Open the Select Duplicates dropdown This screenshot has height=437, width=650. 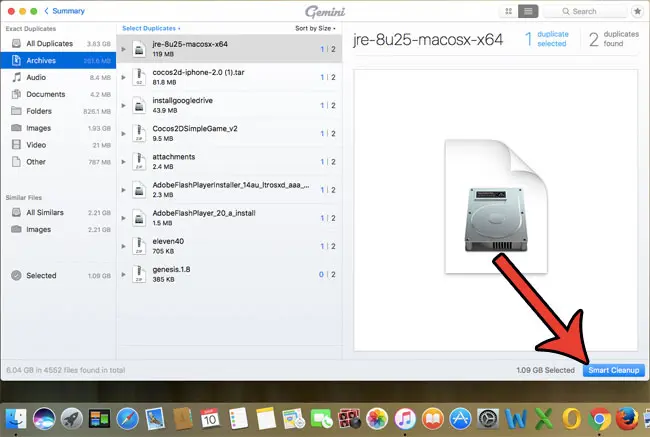[151, 28]
